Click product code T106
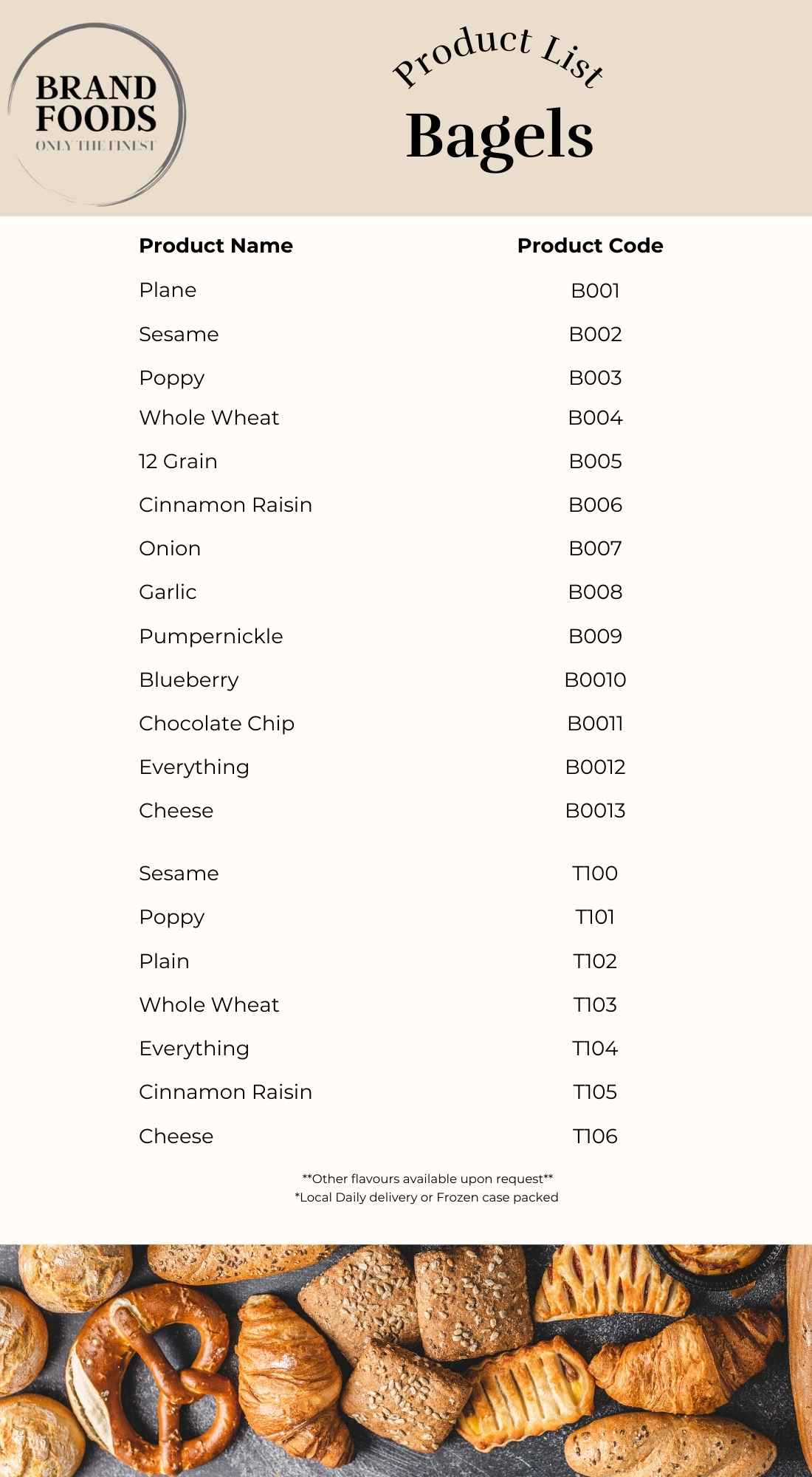Image resolution: width=812 pixels, height=1477 pixels. [x=595, y=1137]
